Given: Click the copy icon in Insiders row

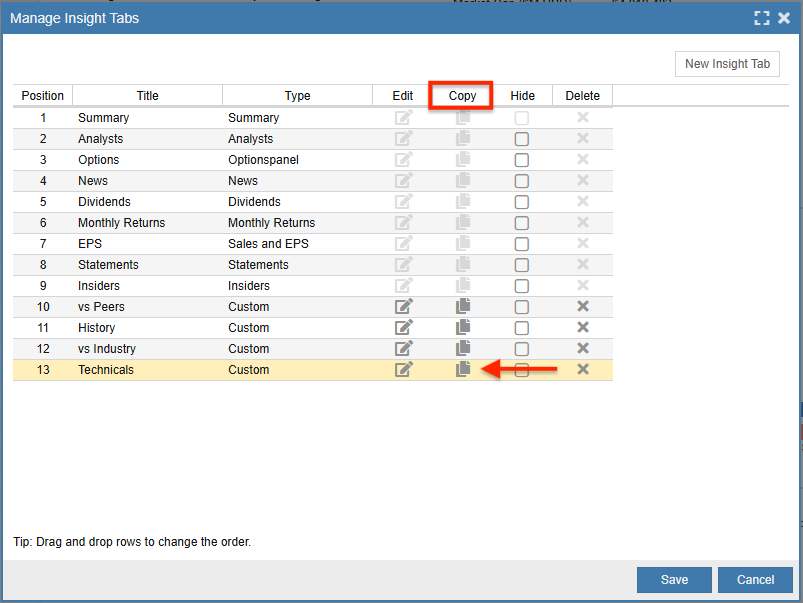Looking at the screenshot, I should click(x=463, y=285).
